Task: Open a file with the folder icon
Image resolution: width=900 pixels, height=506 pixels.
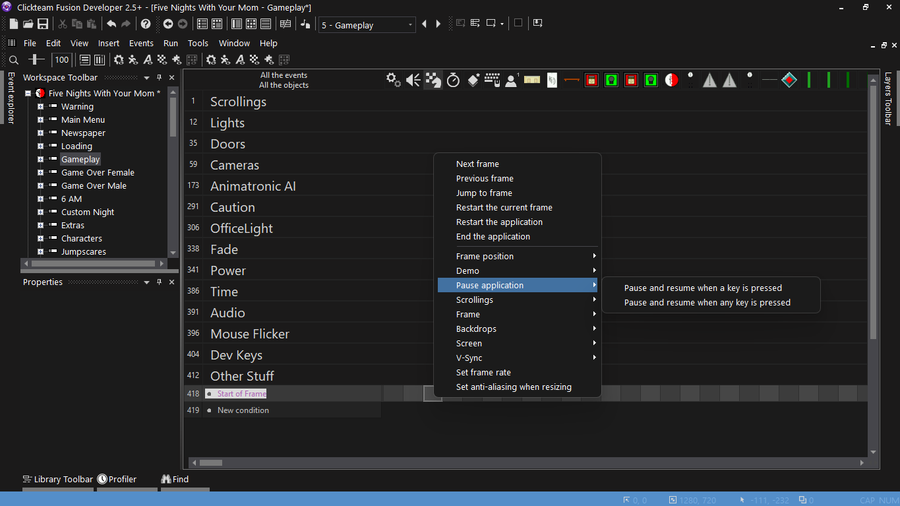Action: coord(28,24)
